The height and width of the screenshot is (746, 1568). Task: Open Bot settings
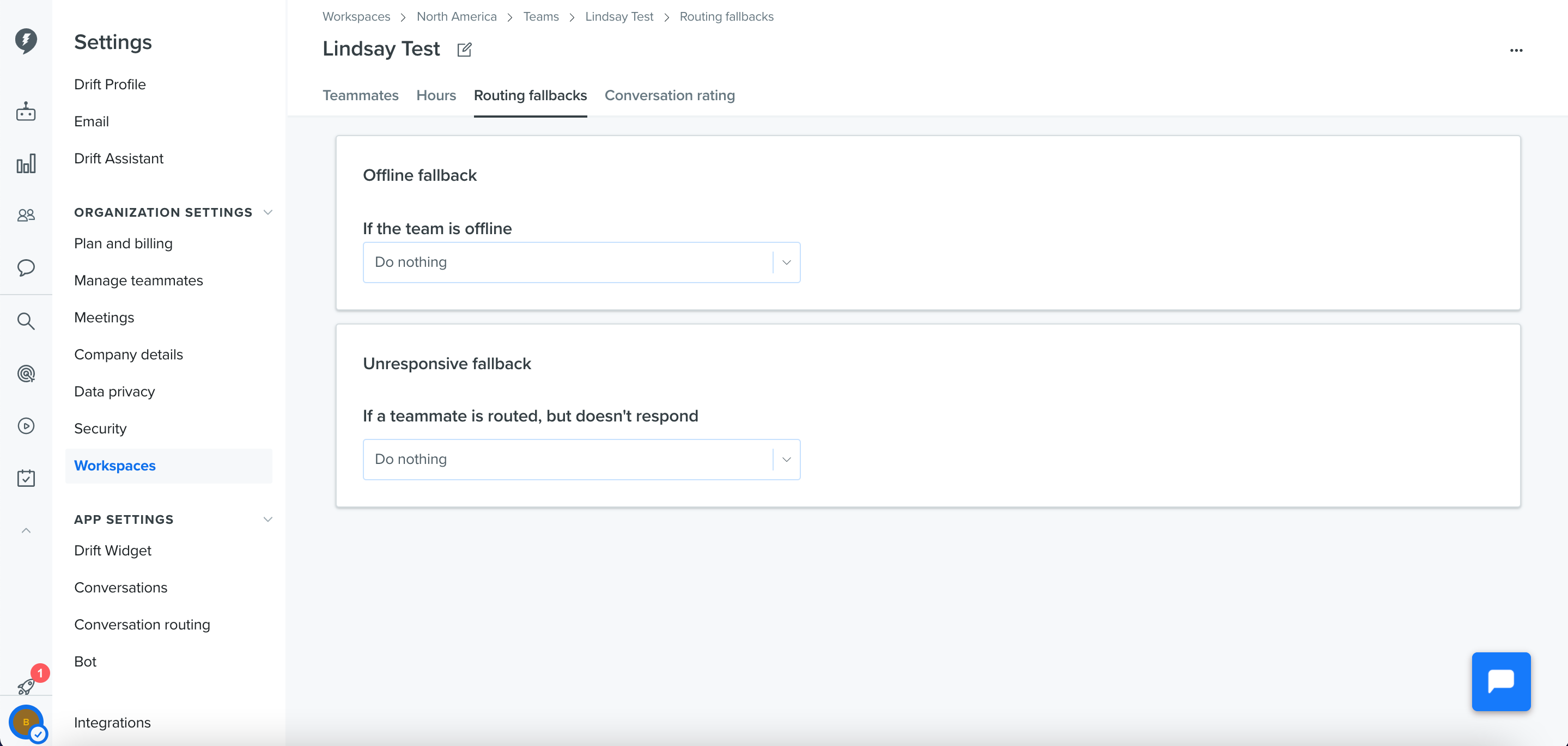pos(85,662)
